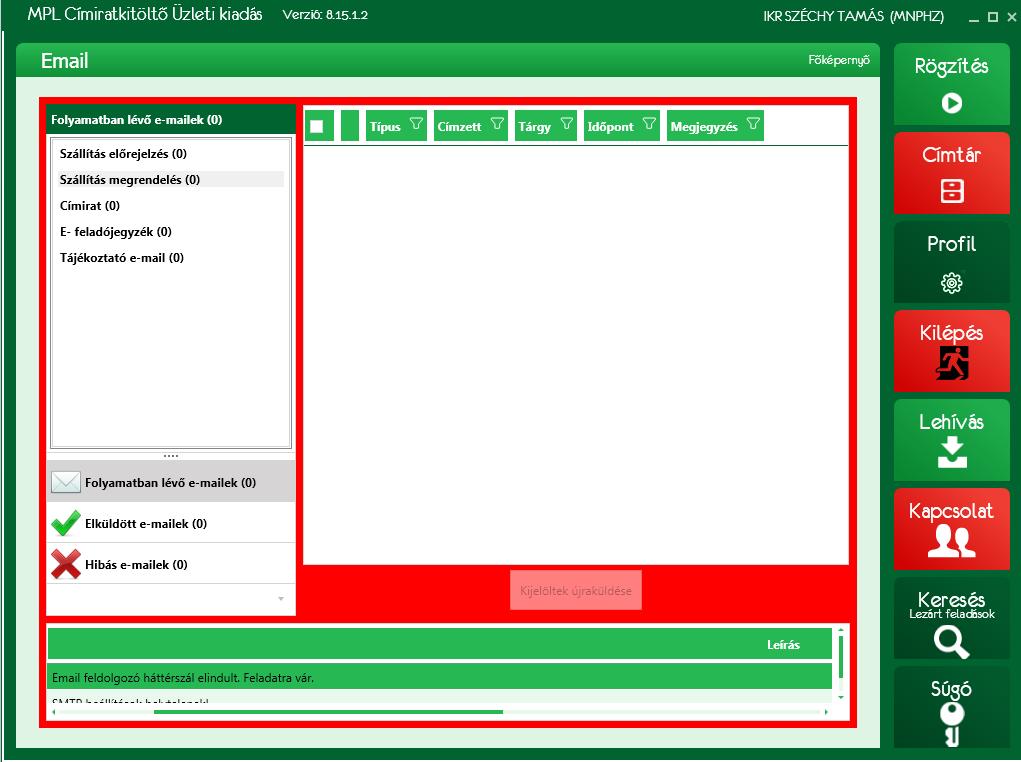Image resolution: width=1021 pixels, height=762 pixels.
Task: Click the Keresés magnifying glass icon
Action: [x=951, y=642]
